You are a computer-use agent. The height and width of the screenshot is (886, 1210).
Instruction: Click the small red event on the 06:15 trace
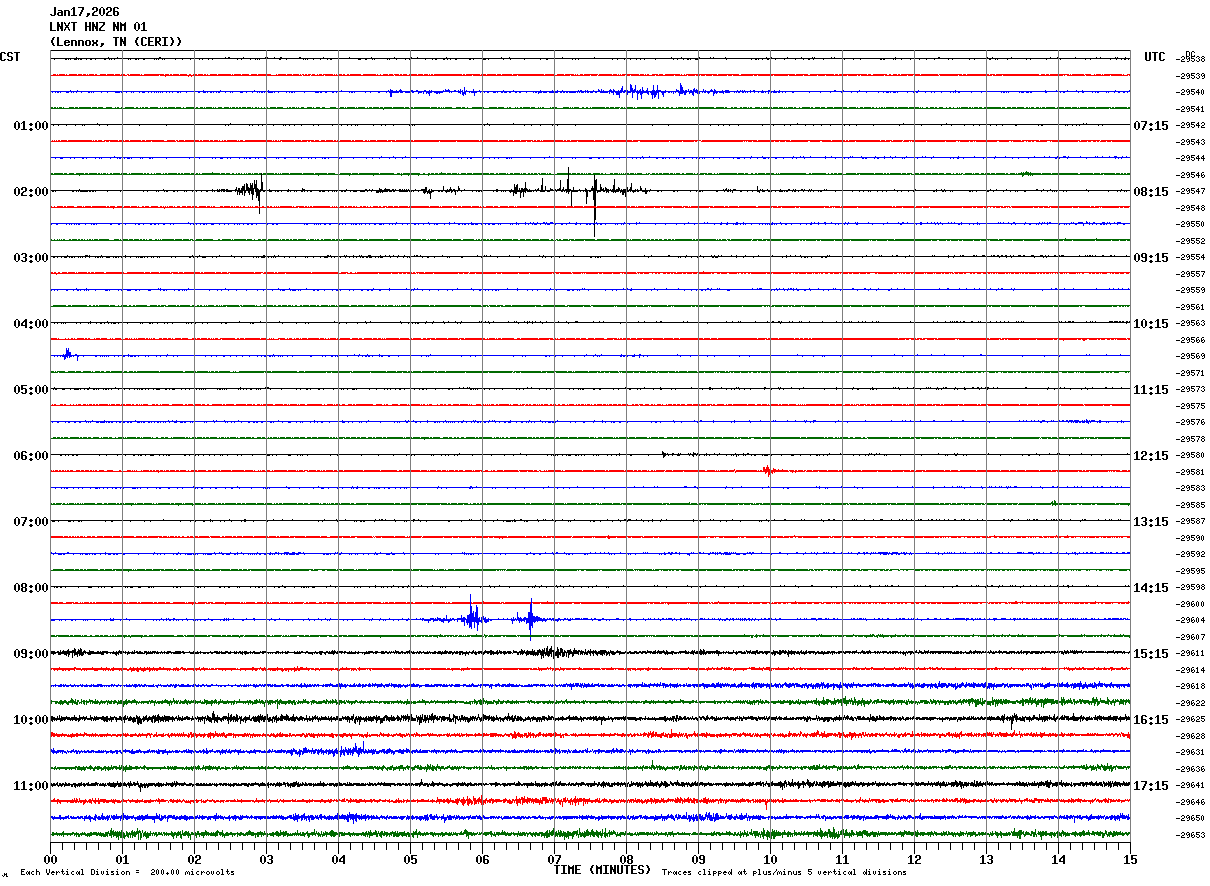(x=768, y=471)
